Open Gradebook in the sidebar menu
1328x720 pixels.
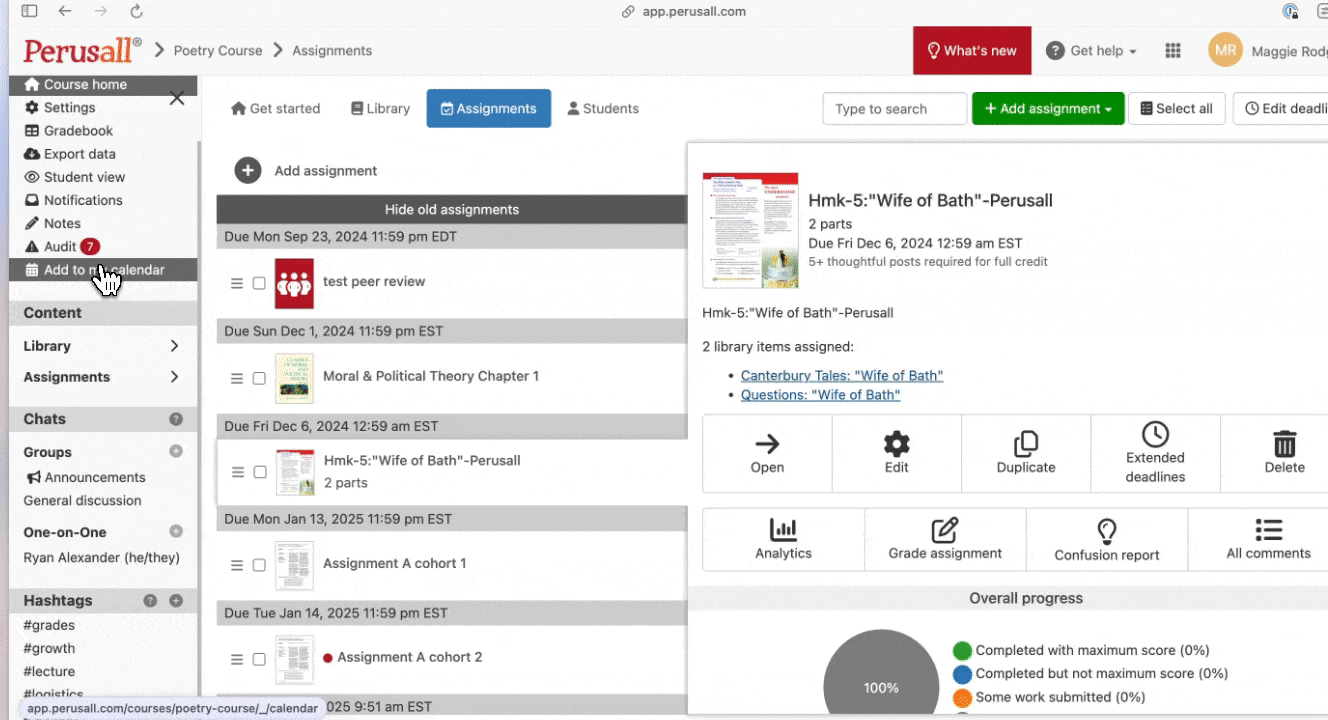(x=78, y=131)
